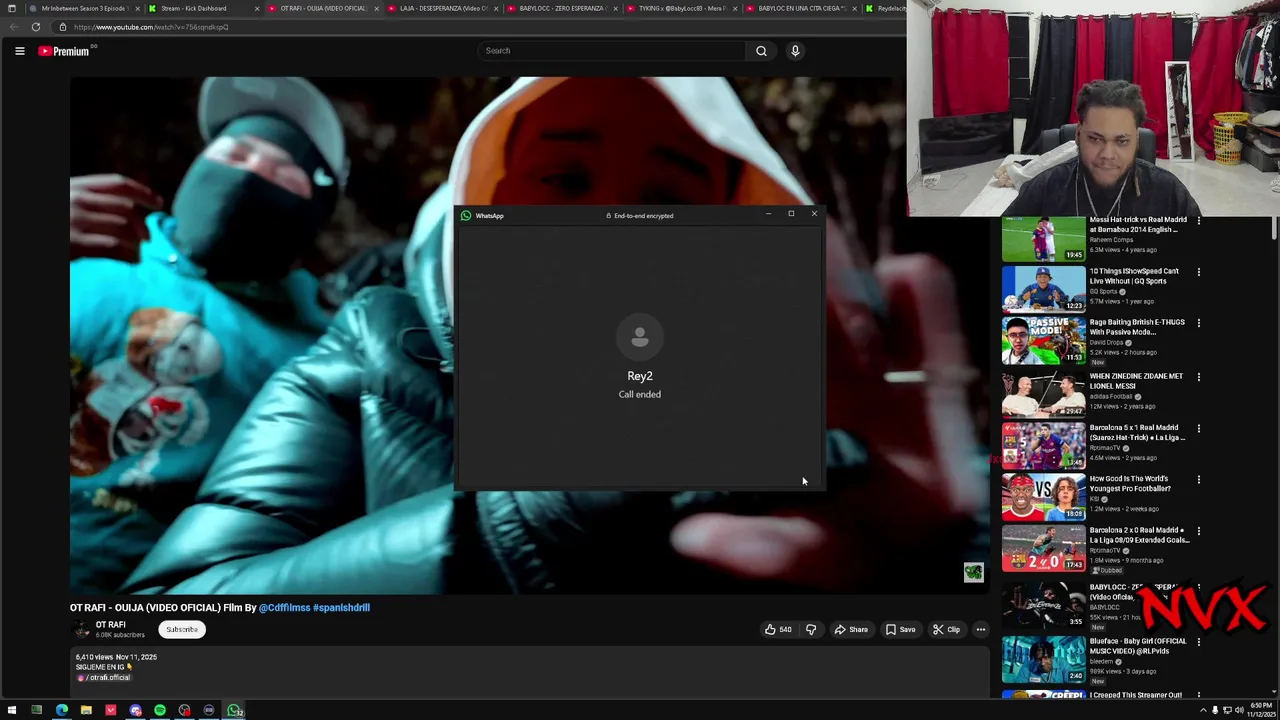Open File Explorer from the taskbar
The width and height of the screenshot is (1280, 720).
tap(86, 711)
